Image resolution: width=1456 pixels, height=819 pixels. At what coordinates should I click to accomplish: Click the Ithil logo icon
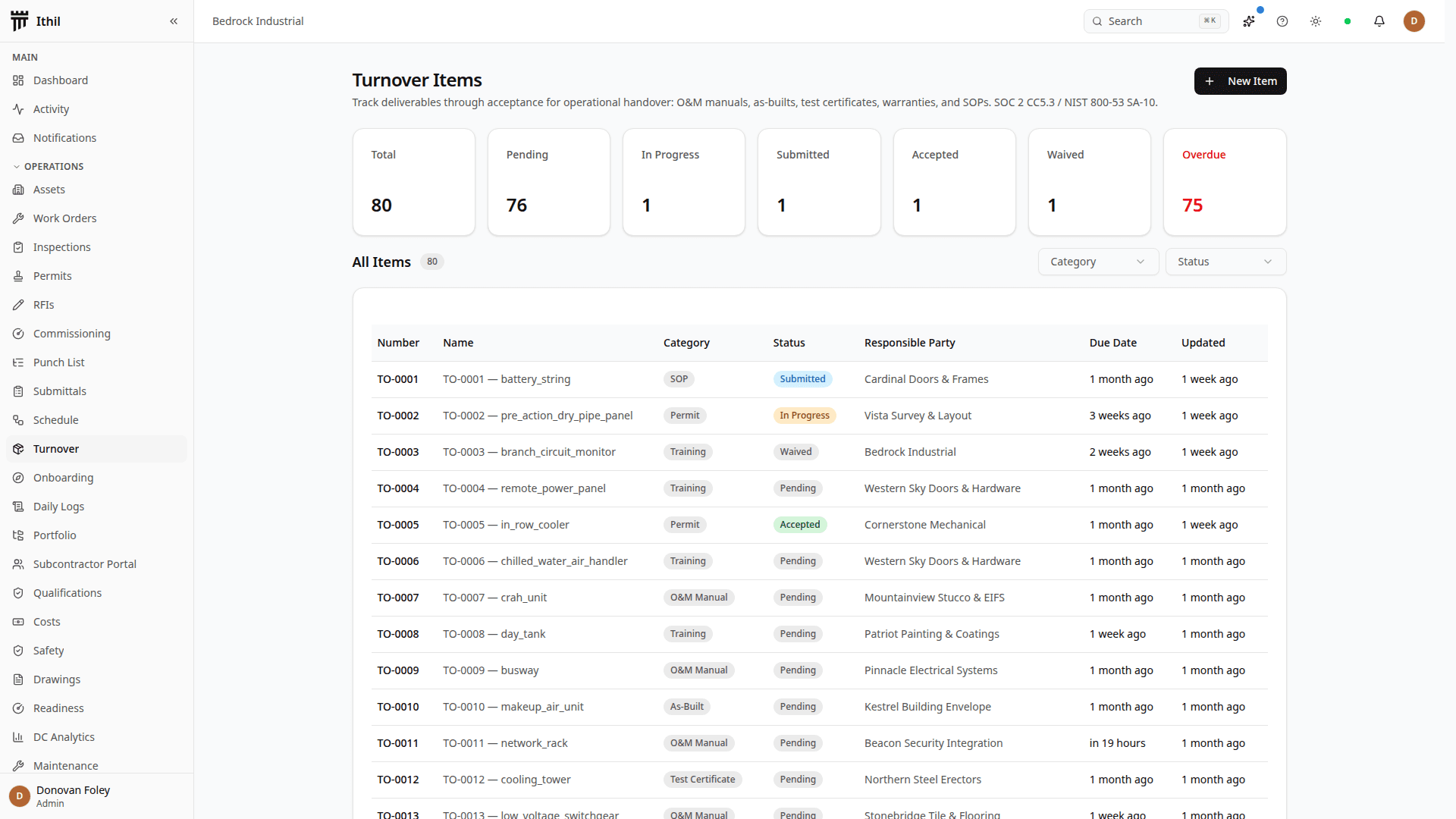20,21
